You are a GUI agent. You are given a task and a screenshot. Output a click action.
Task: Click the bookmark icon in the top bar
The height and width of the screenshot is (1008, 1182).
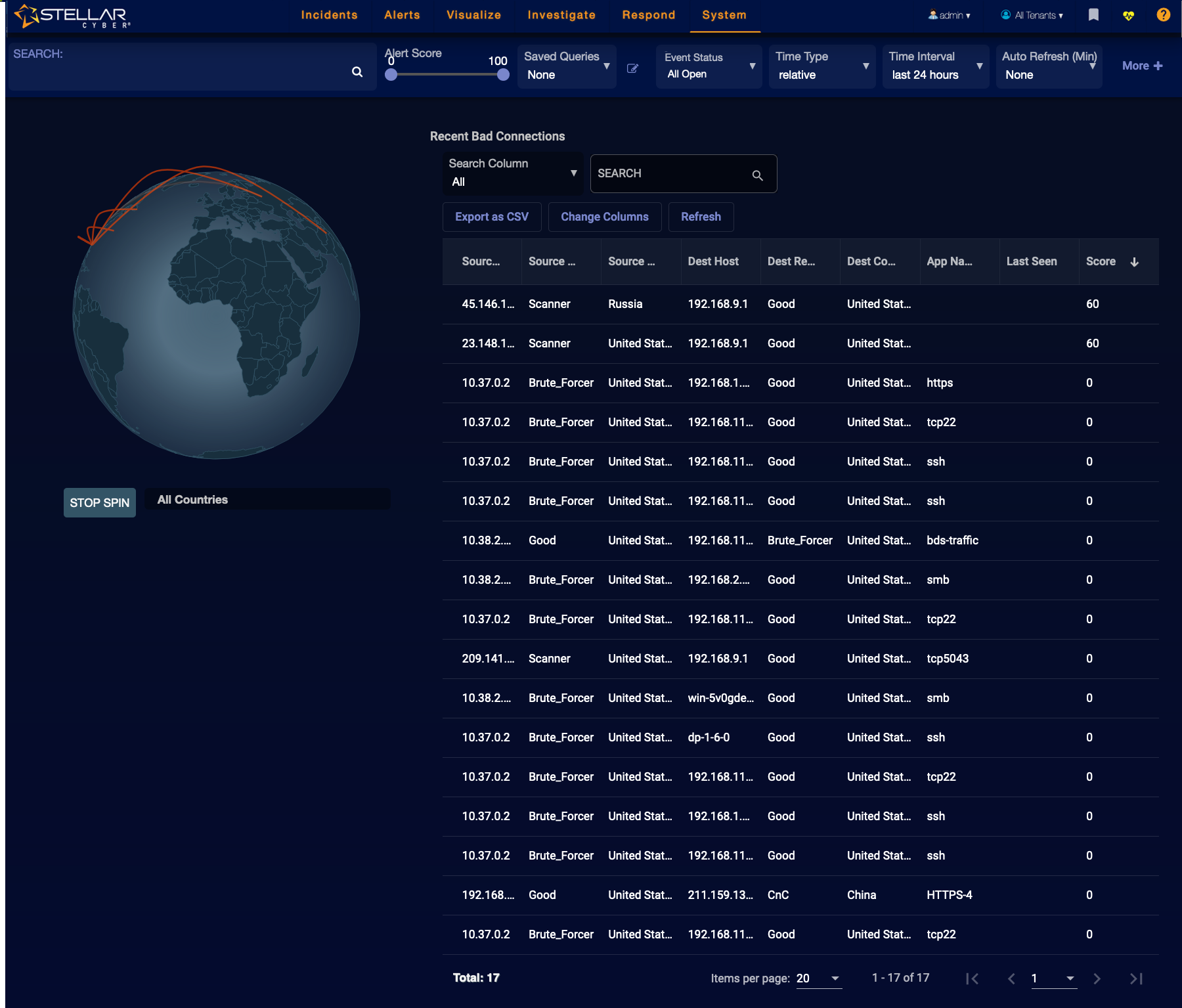coord(1093,14)
